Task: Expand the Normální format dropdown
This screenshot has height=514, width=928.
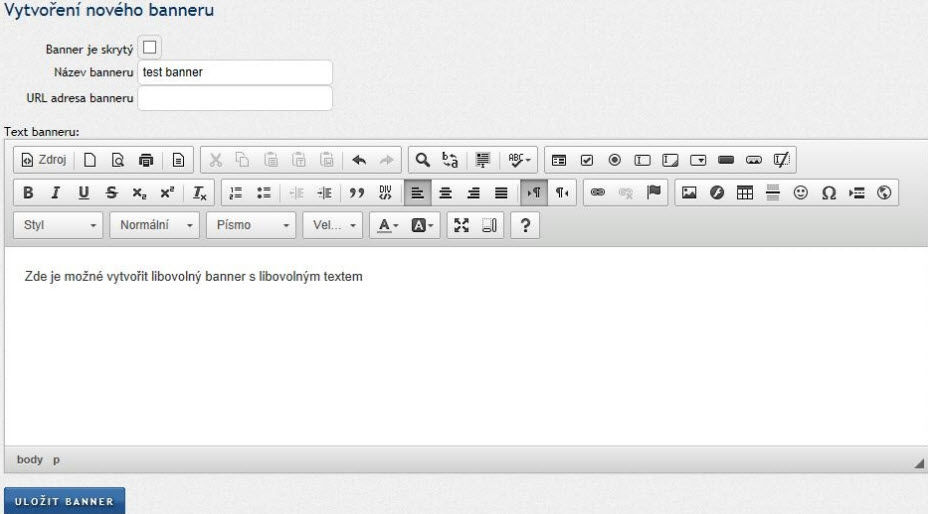Action: click(x=154, y=225)
